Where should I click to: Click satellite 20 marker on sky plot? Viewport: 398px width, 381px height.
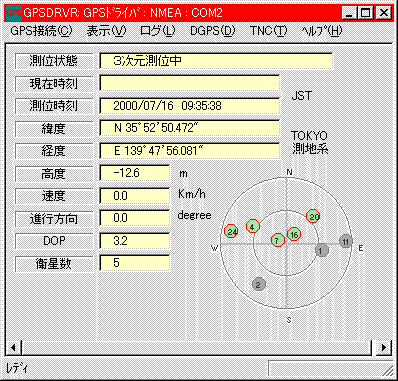click(313, 216)
